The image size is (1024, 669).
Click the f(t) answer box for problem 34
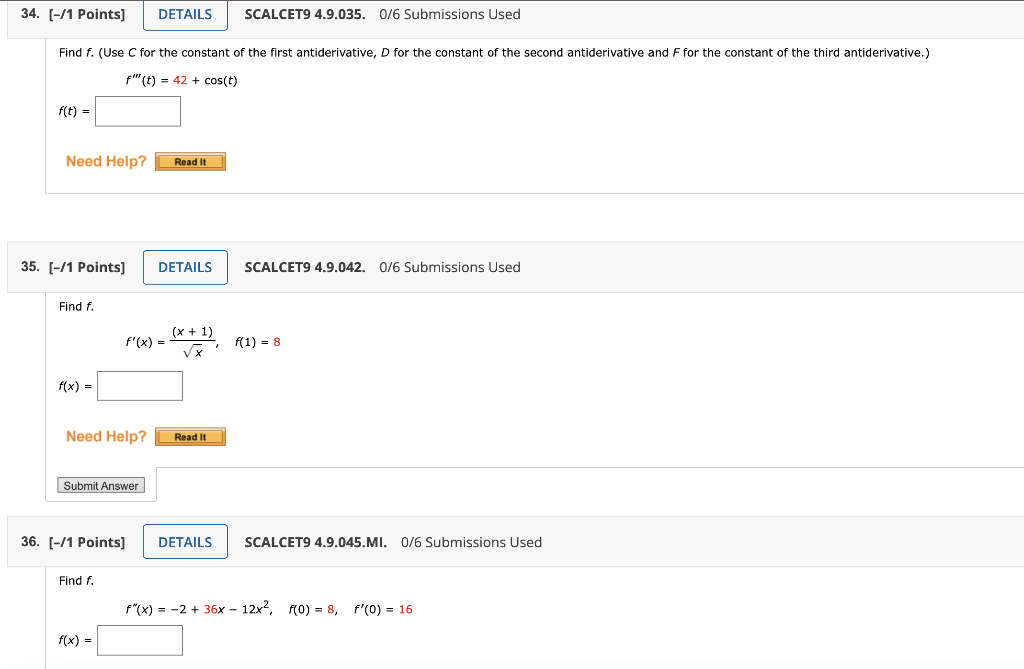(x=137, y=111)
